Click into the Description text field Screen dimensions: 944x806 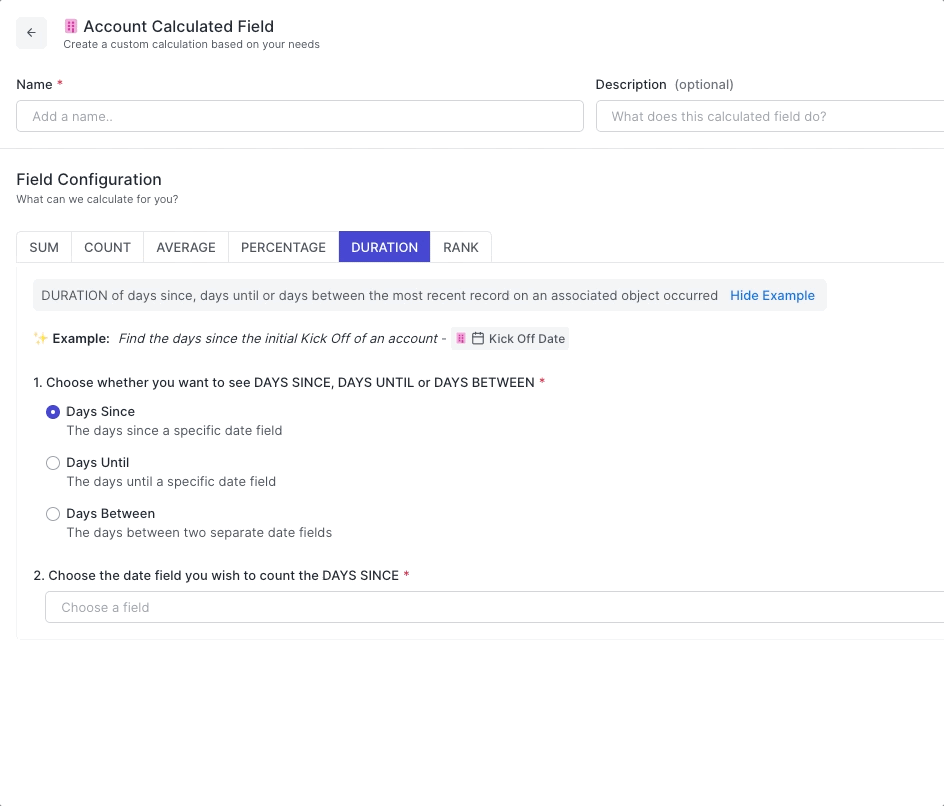tap(770, 116)
